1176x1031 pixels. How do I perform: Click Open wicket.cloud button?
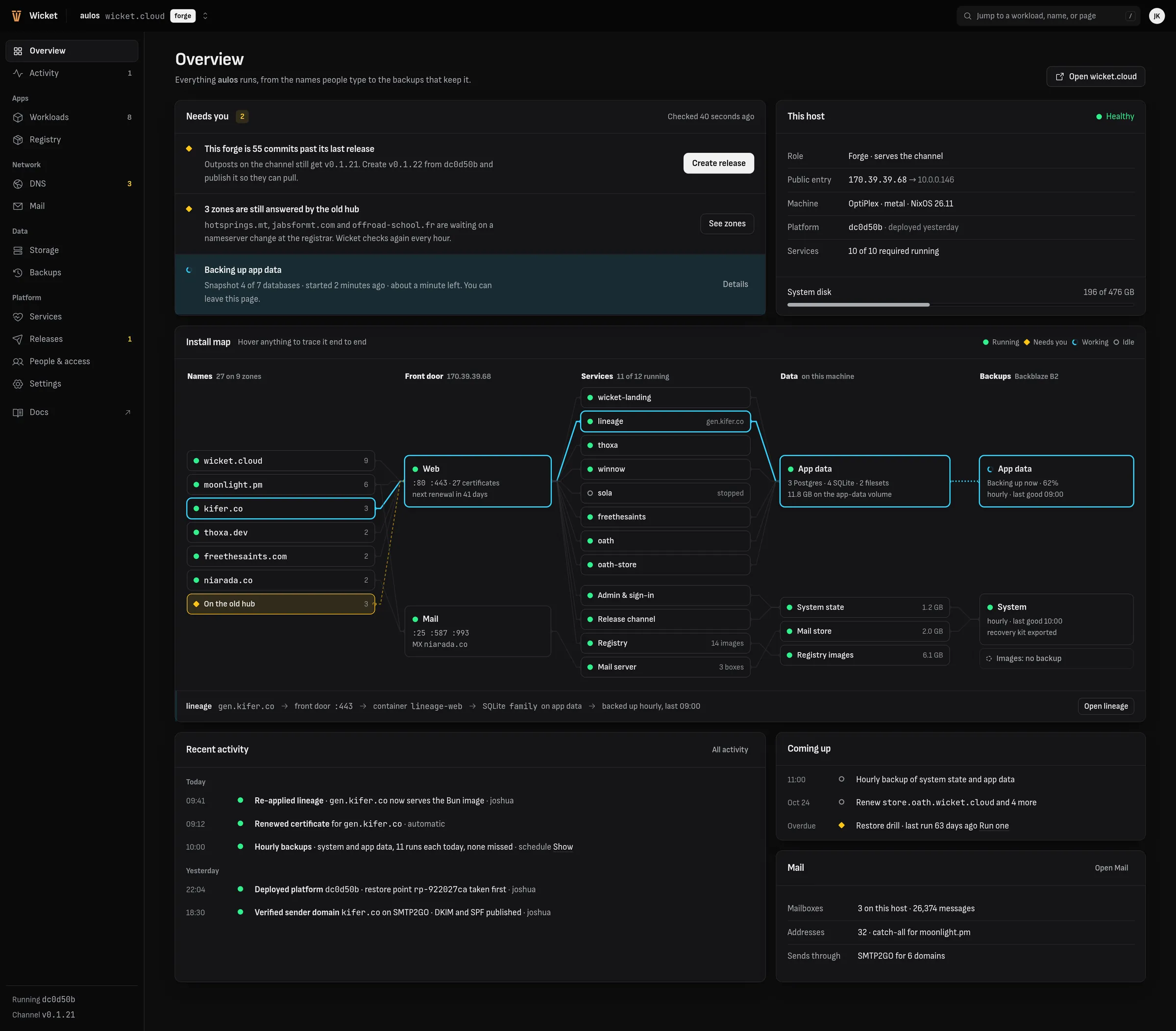[1096, 76]
